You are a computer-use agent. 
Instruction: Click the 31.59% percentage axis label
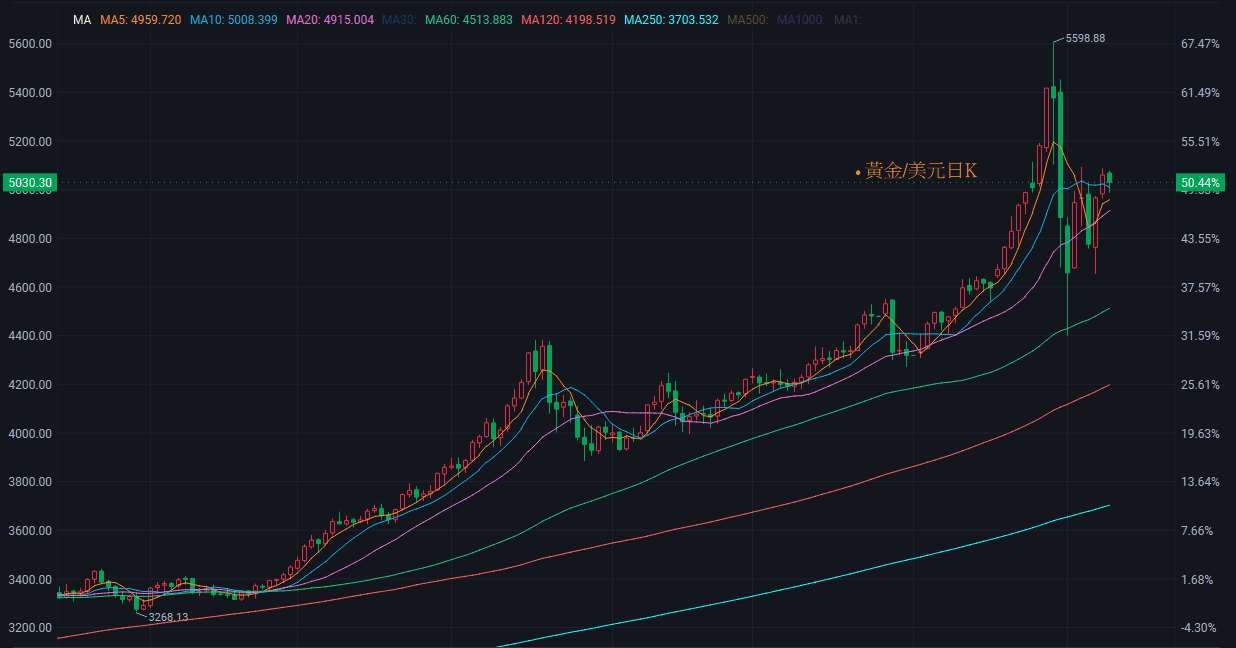pos(1200,336)
